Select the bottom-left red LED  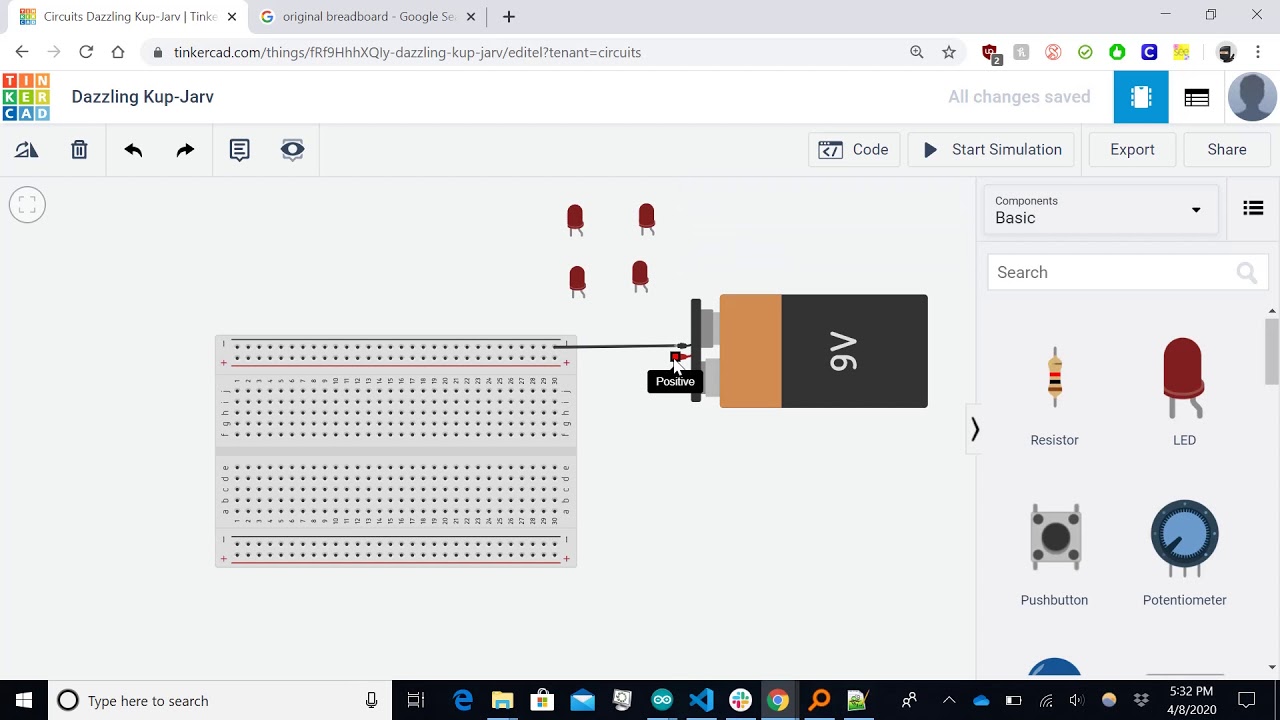click(577, 281)
